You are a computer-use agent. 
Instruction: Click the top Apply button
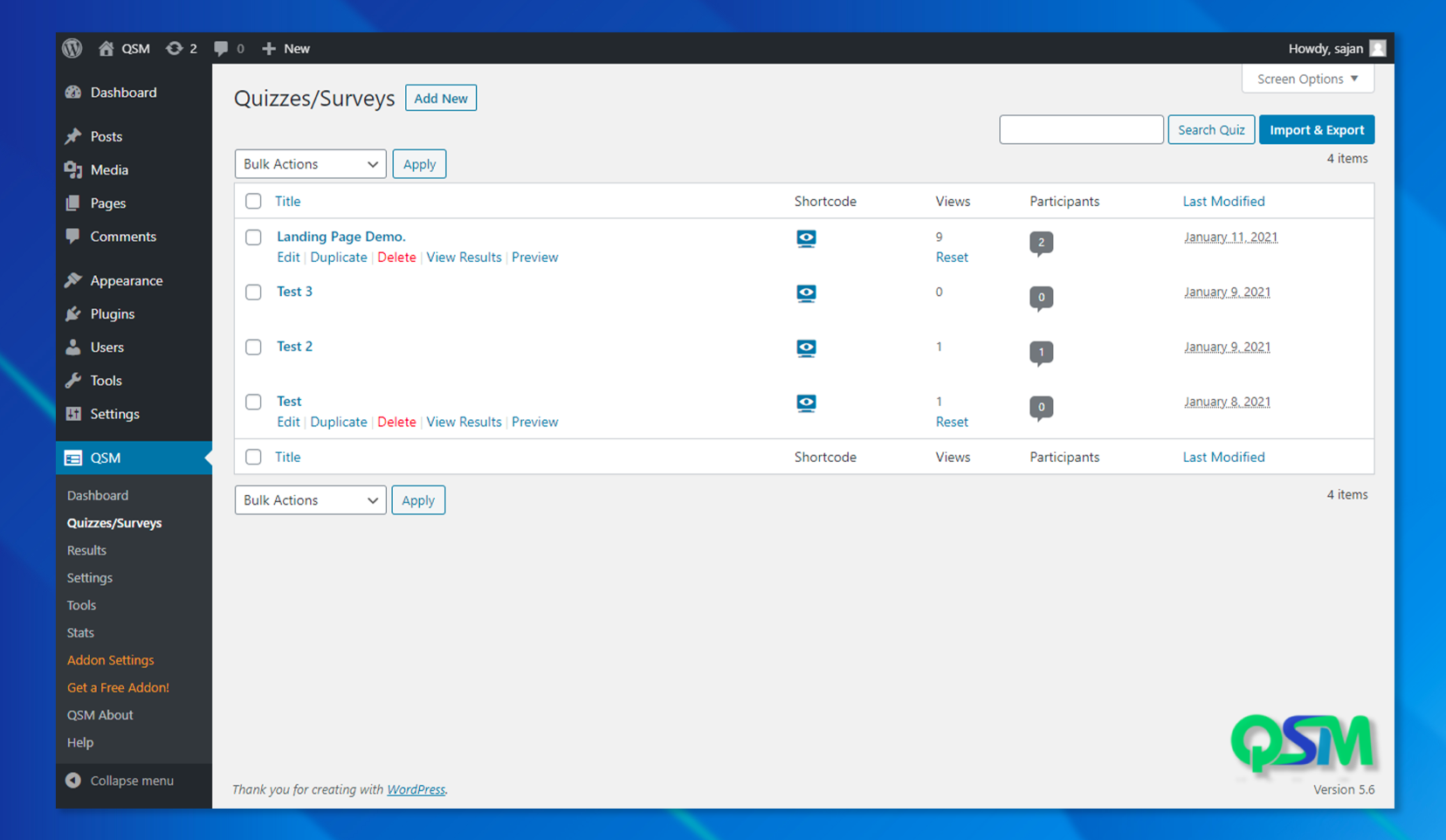tap(419, 164)
